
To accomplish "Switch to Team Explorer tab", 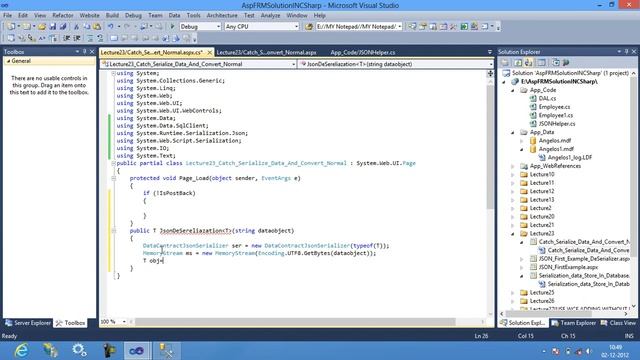I will point(573,323).
